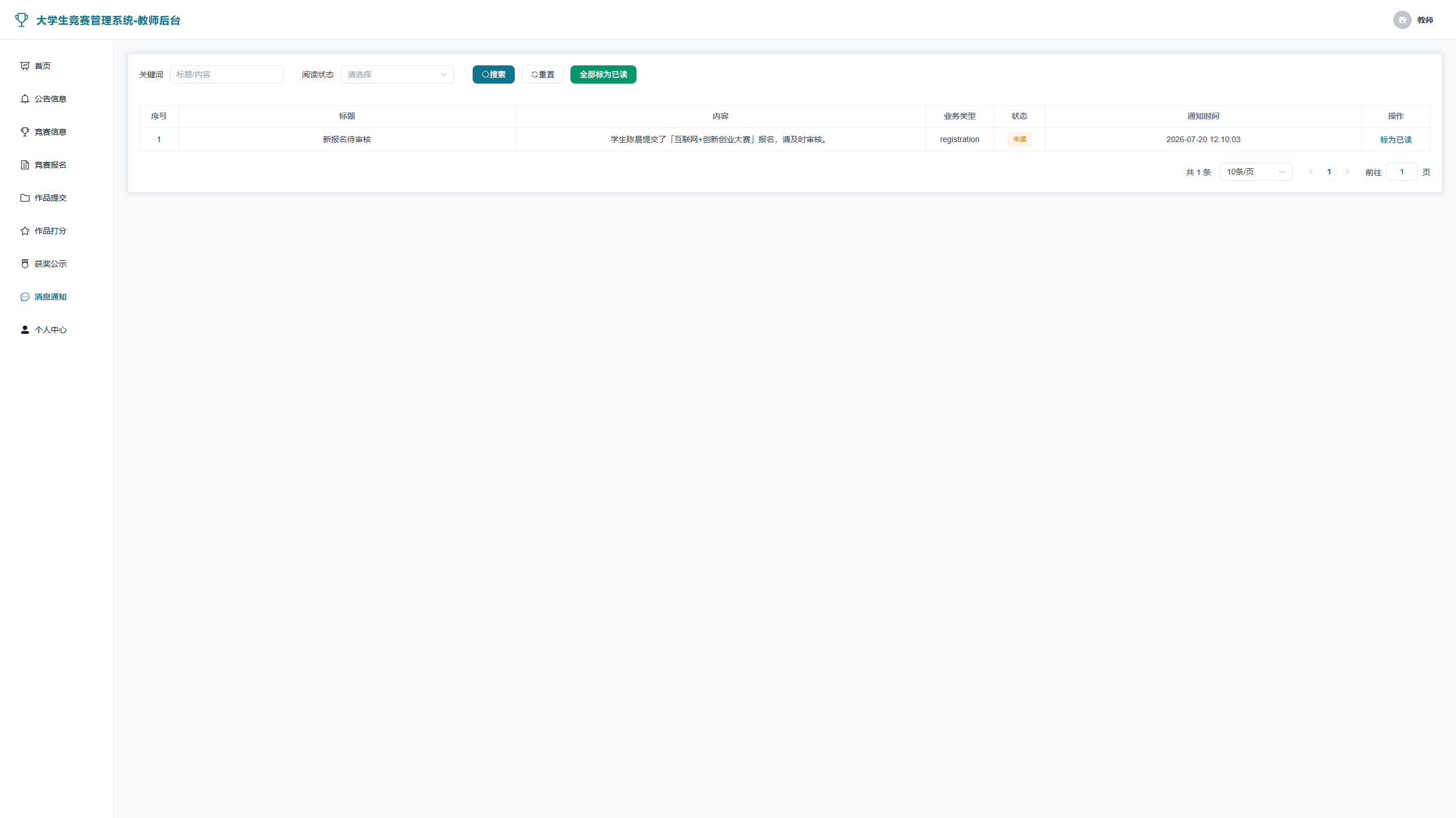Go to next page arrow
Viewport: 1456px width, 818px height.
[1347, 172]
